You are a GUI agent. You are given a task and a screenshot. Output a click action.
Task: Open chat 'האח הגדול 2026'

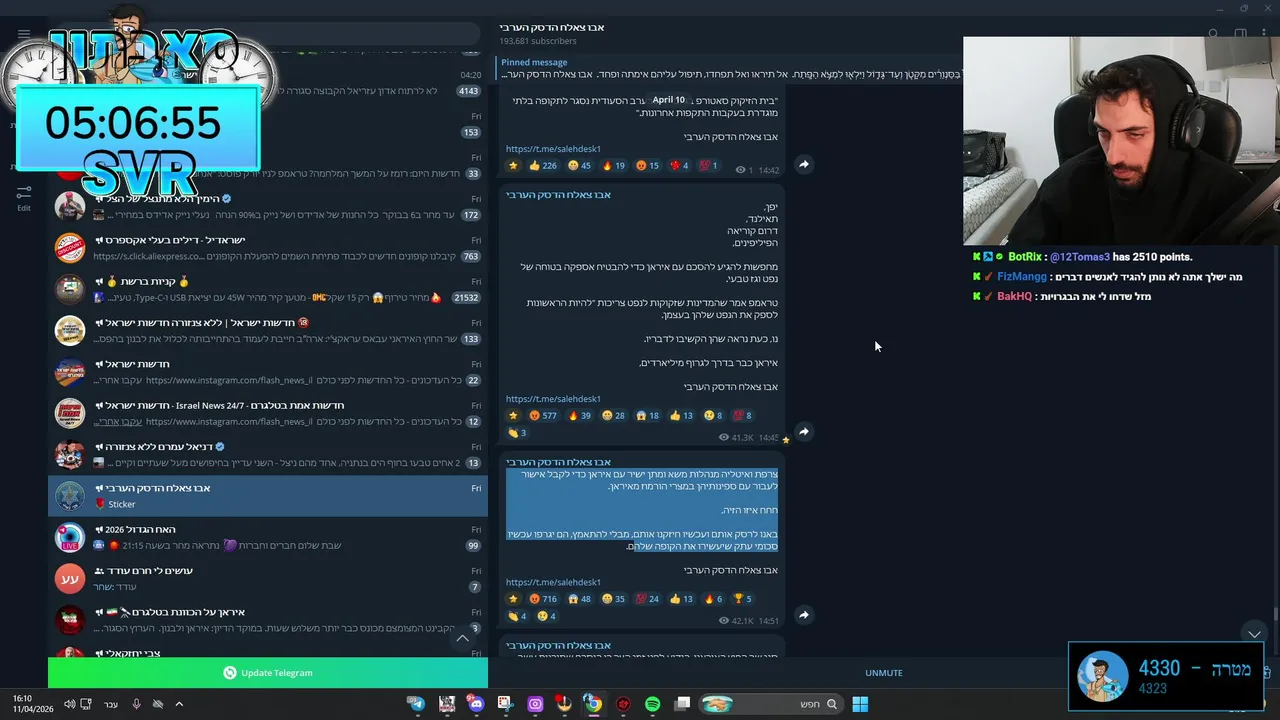point(268,537)
